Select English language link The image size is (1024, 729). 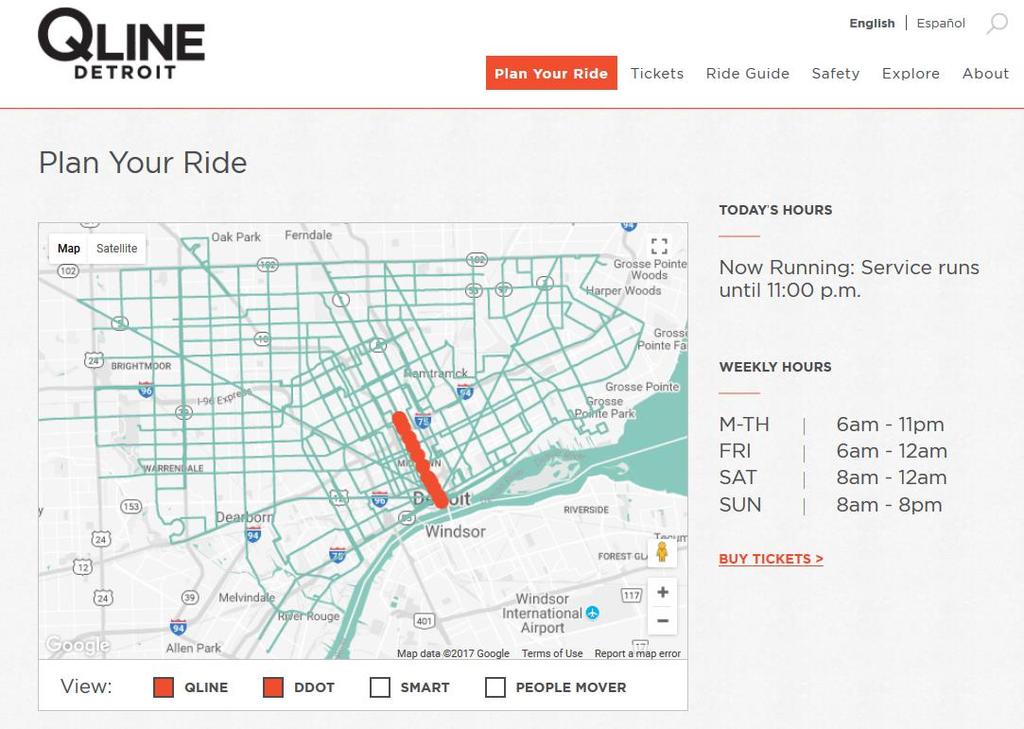pos(872,24)
